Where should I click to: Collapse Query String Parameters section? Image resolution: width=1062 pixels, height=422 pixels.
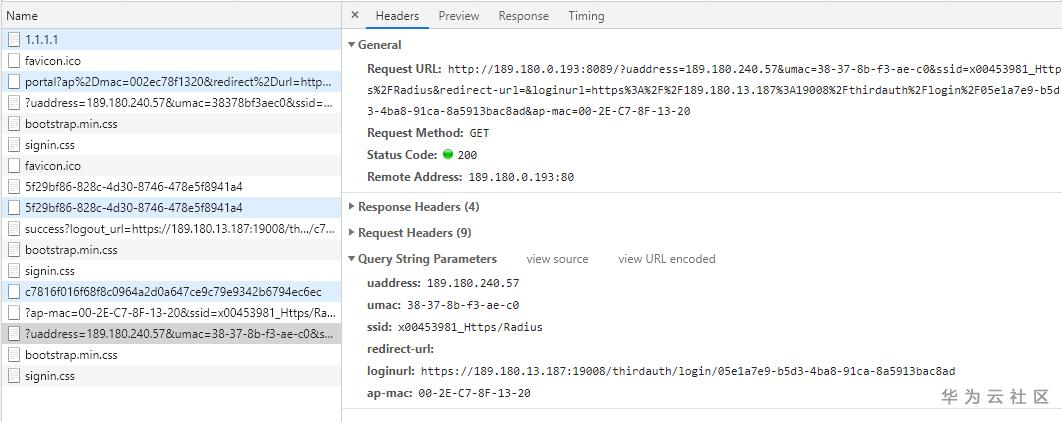pos(351,259)
